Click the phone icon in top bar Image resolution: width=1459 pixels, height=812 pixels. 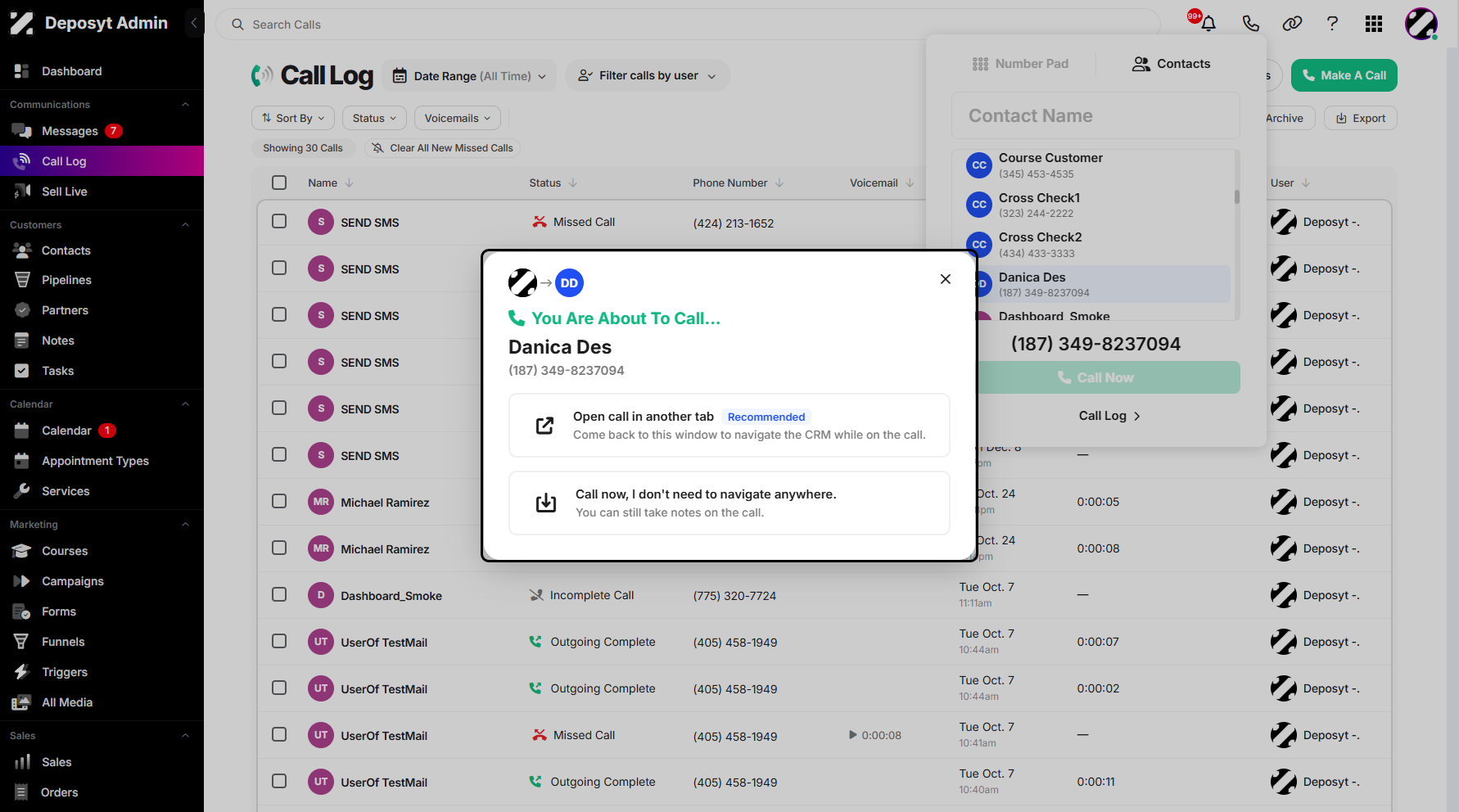[1250, 24]
